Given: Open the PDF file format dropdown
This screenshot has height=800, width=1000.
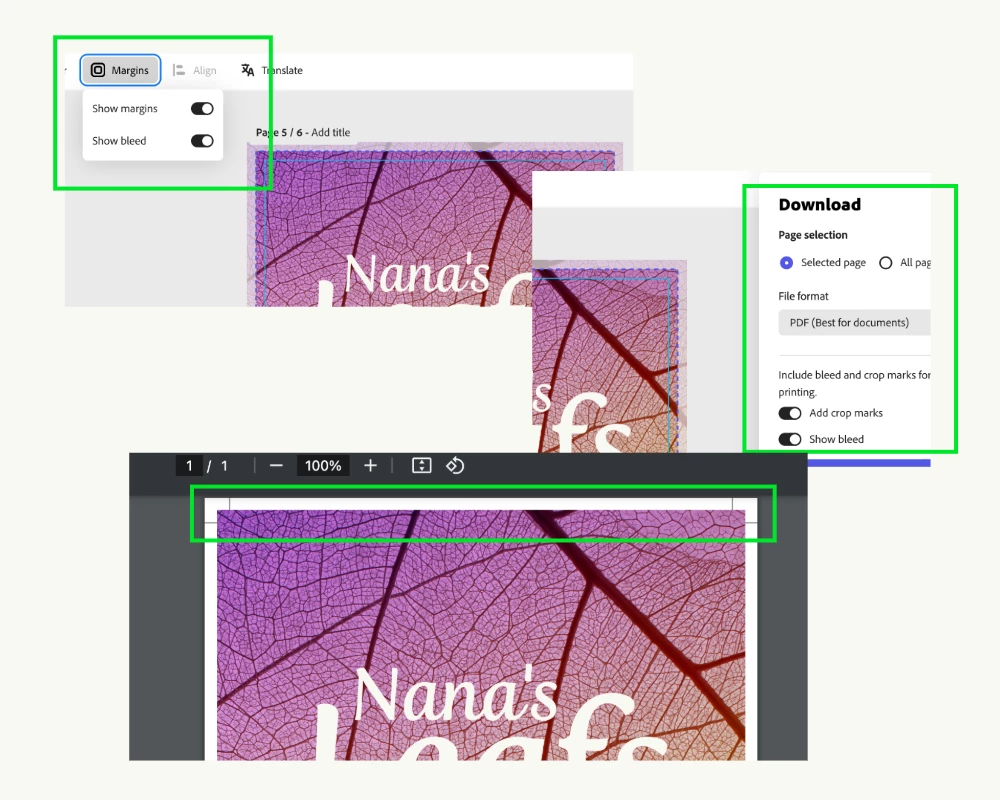Looking at the screenshot, I should click(854, 322).
